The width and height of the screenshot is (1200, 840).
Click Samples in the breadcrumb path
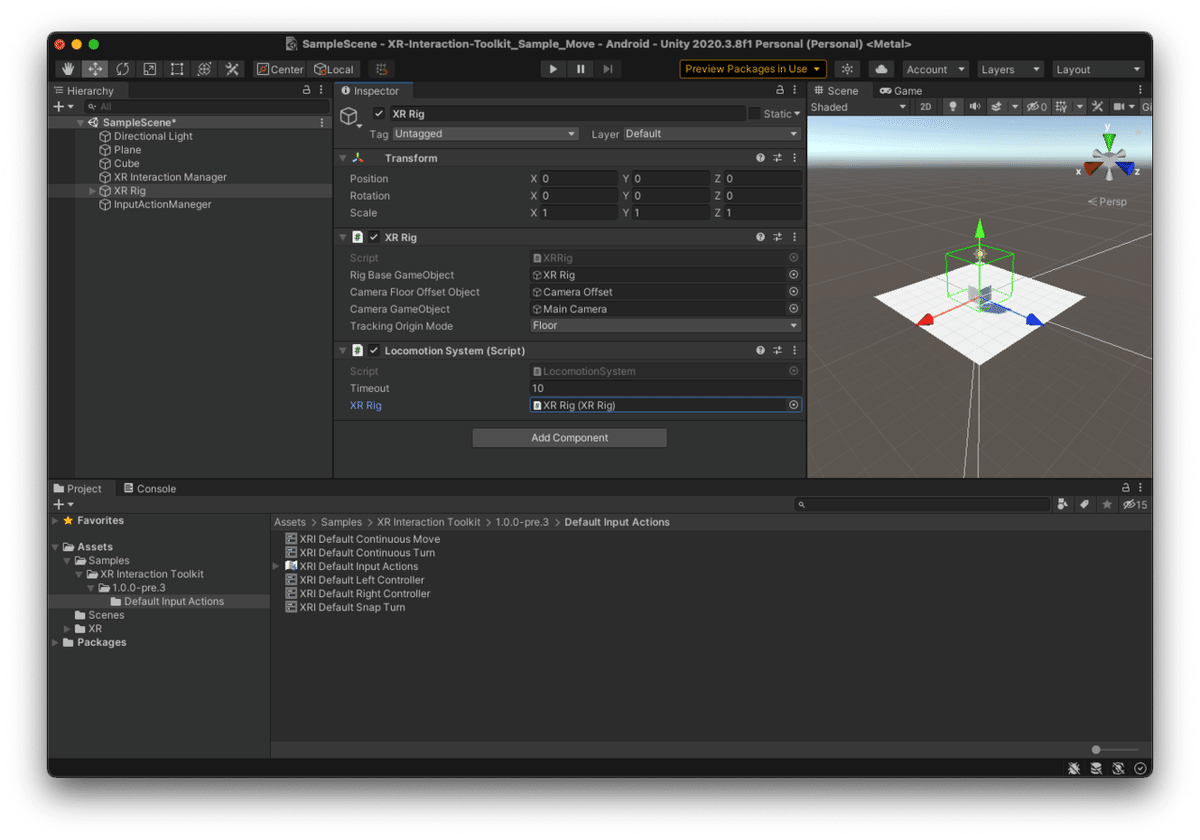(341, 522)
